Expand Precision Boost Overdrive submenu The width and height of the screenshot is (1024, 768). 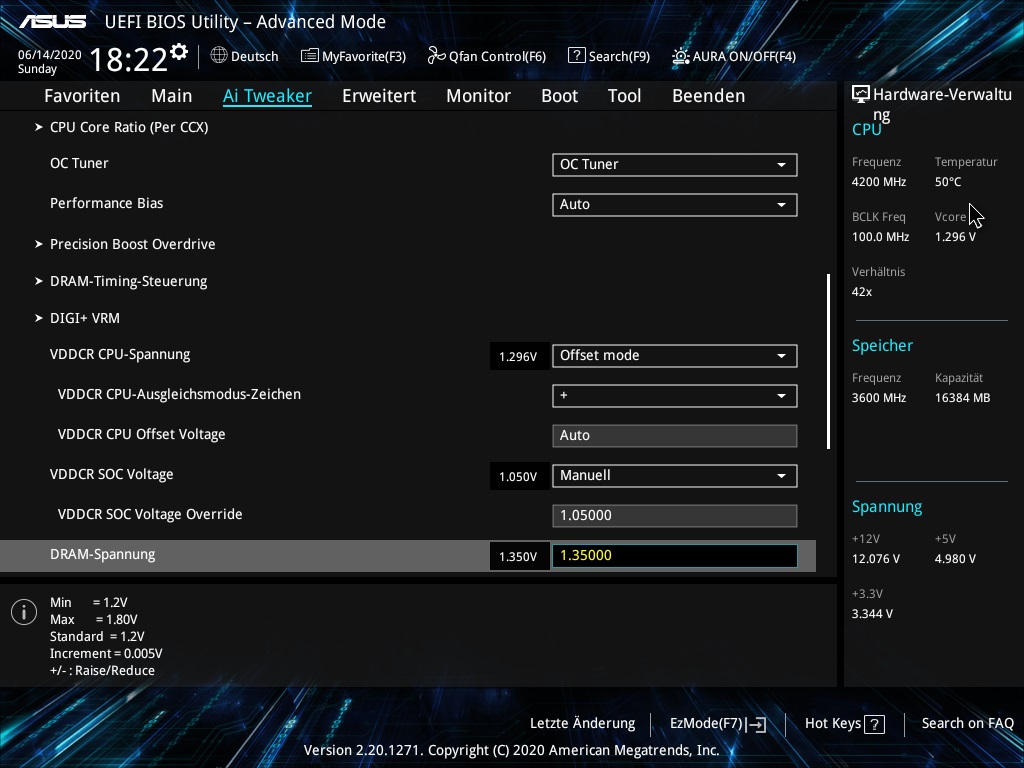point(133,244)
